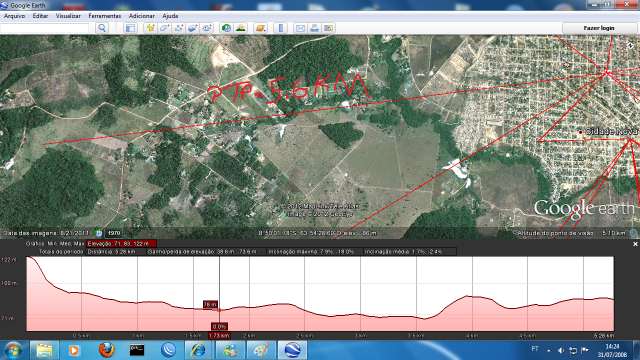The height and width of the screenshot is (360, 640).
Task: Select the add path tool
Action: pos(178,28)
